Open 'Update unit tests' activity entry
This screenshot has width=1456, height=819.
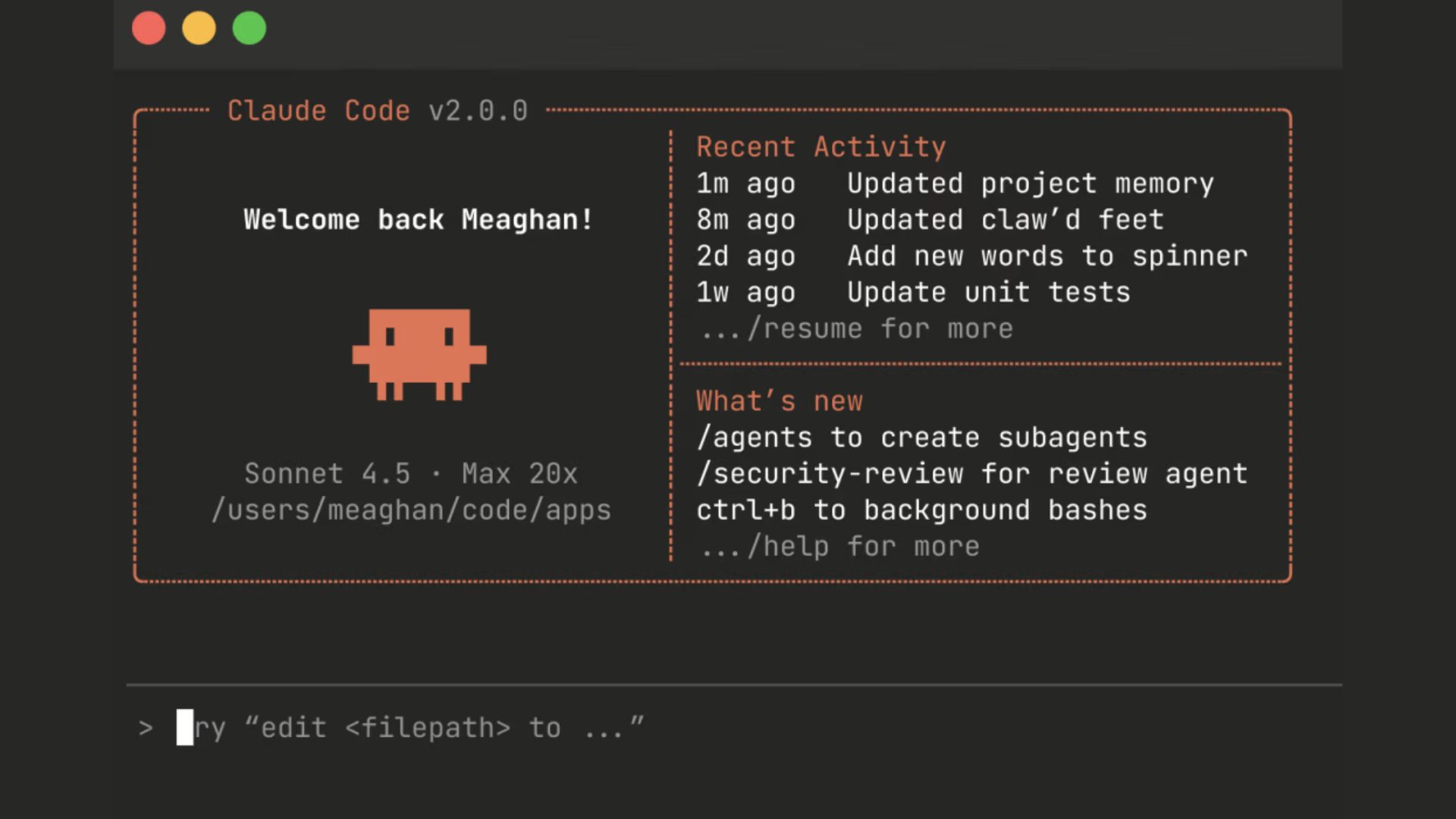click(988, 293)
